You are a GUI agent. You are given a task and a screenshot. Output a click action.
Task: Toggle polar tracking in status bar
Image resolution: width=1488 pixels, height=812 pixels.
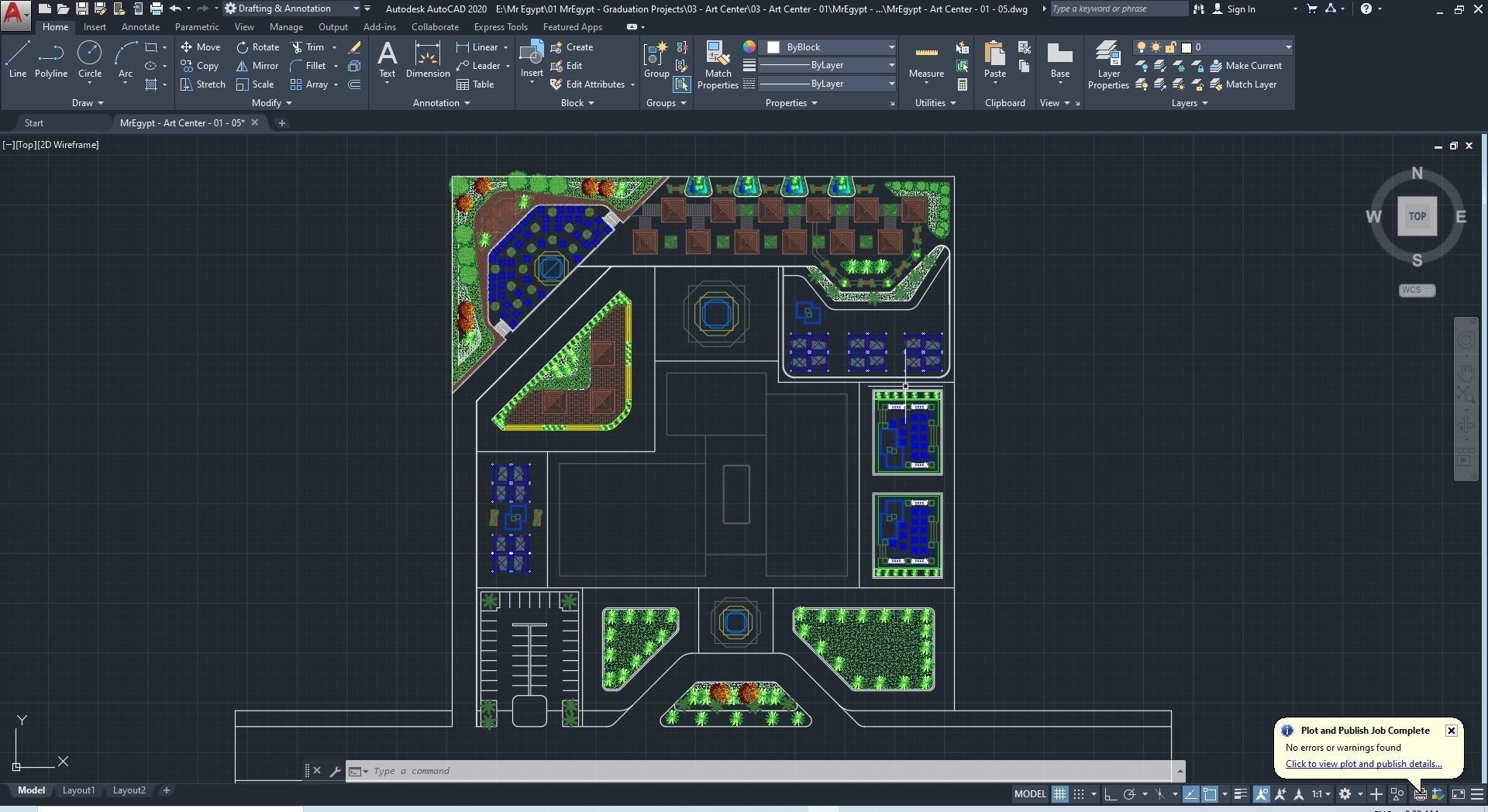pos(1129,794)
